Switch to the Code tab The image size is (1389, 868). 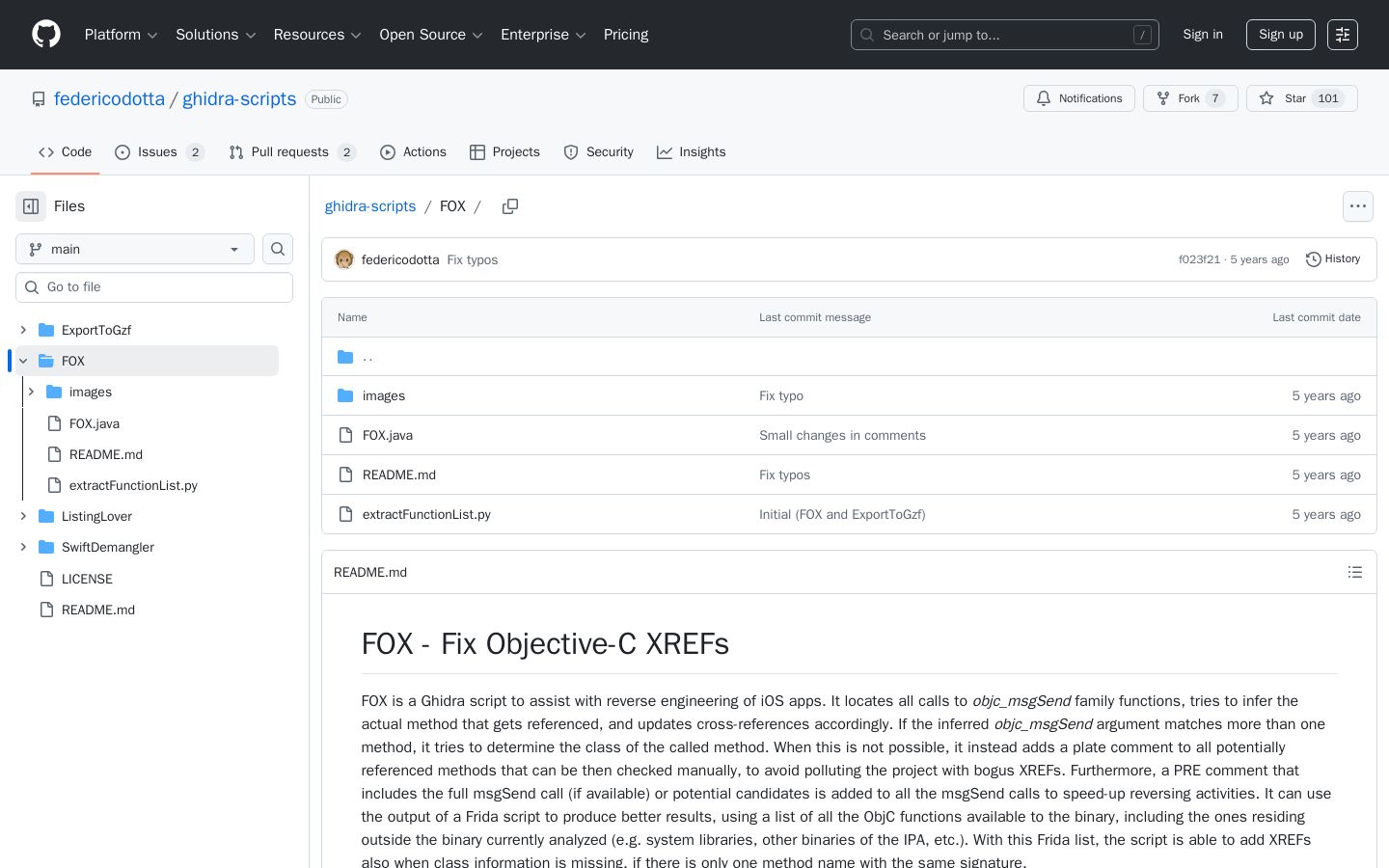[x=65, y=152]
